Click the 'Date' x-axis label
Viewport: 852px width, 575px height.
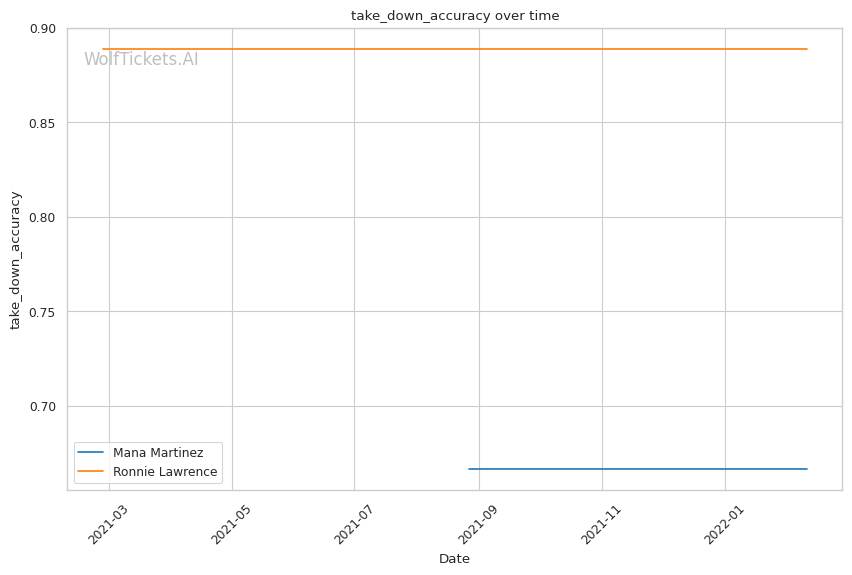point(454,559)
